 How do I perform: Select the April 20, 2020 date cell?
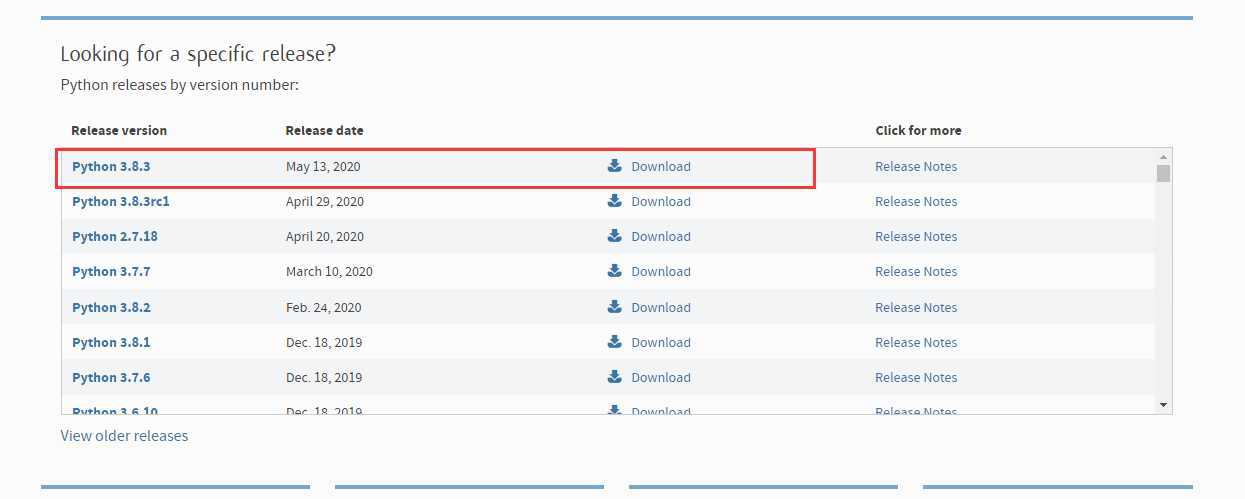pyautogui.click(x=325, y=237)
